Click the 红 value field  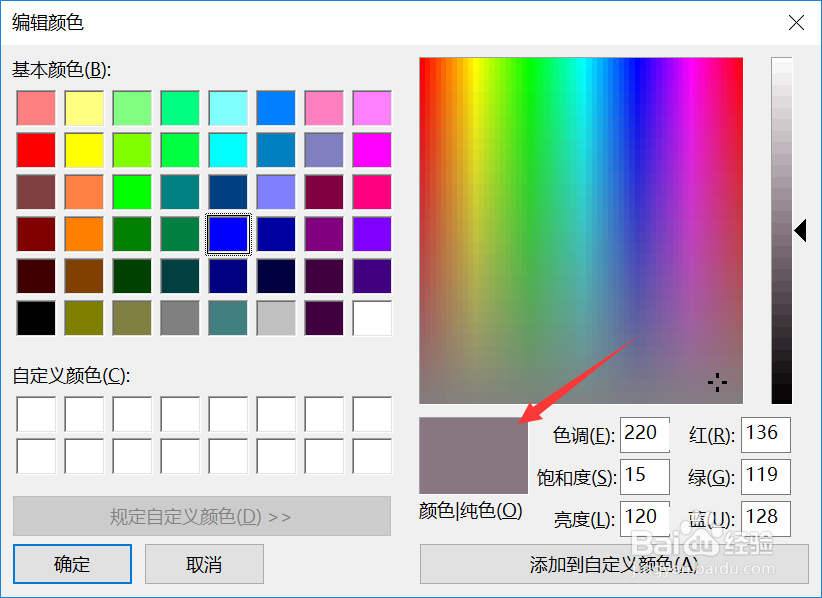pos(766,434)
